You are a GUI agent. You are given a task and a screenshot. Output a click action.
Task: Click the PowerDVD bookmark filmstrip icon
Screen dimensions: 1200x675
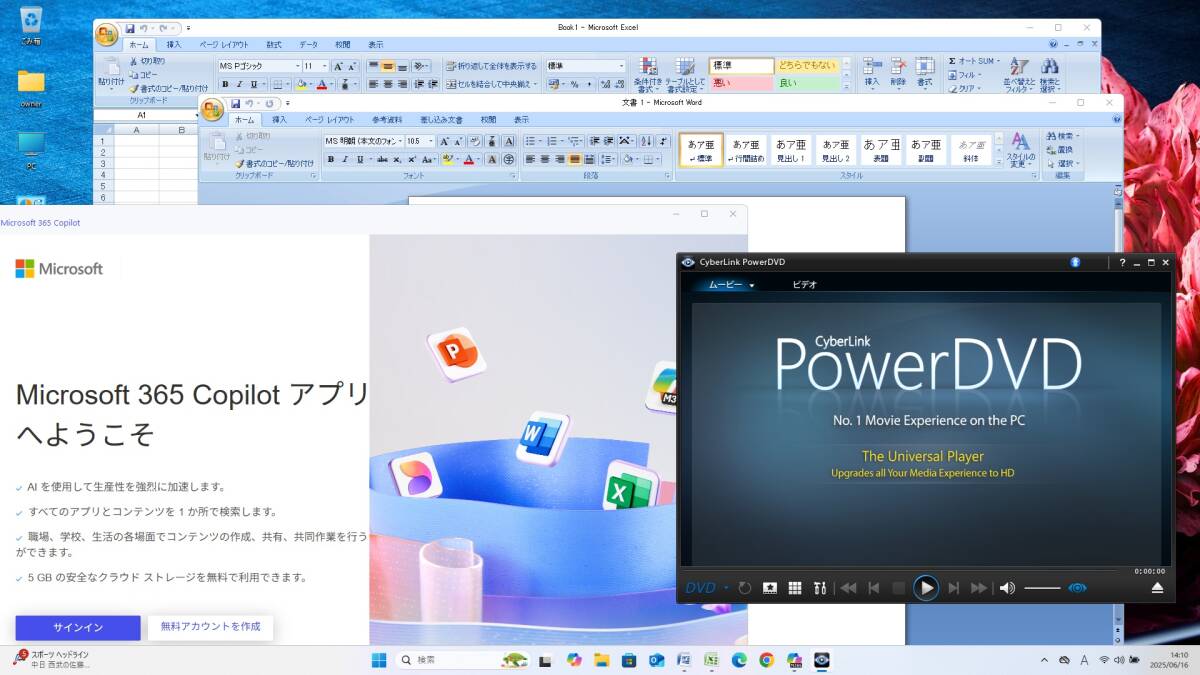[x=770, y=588]
